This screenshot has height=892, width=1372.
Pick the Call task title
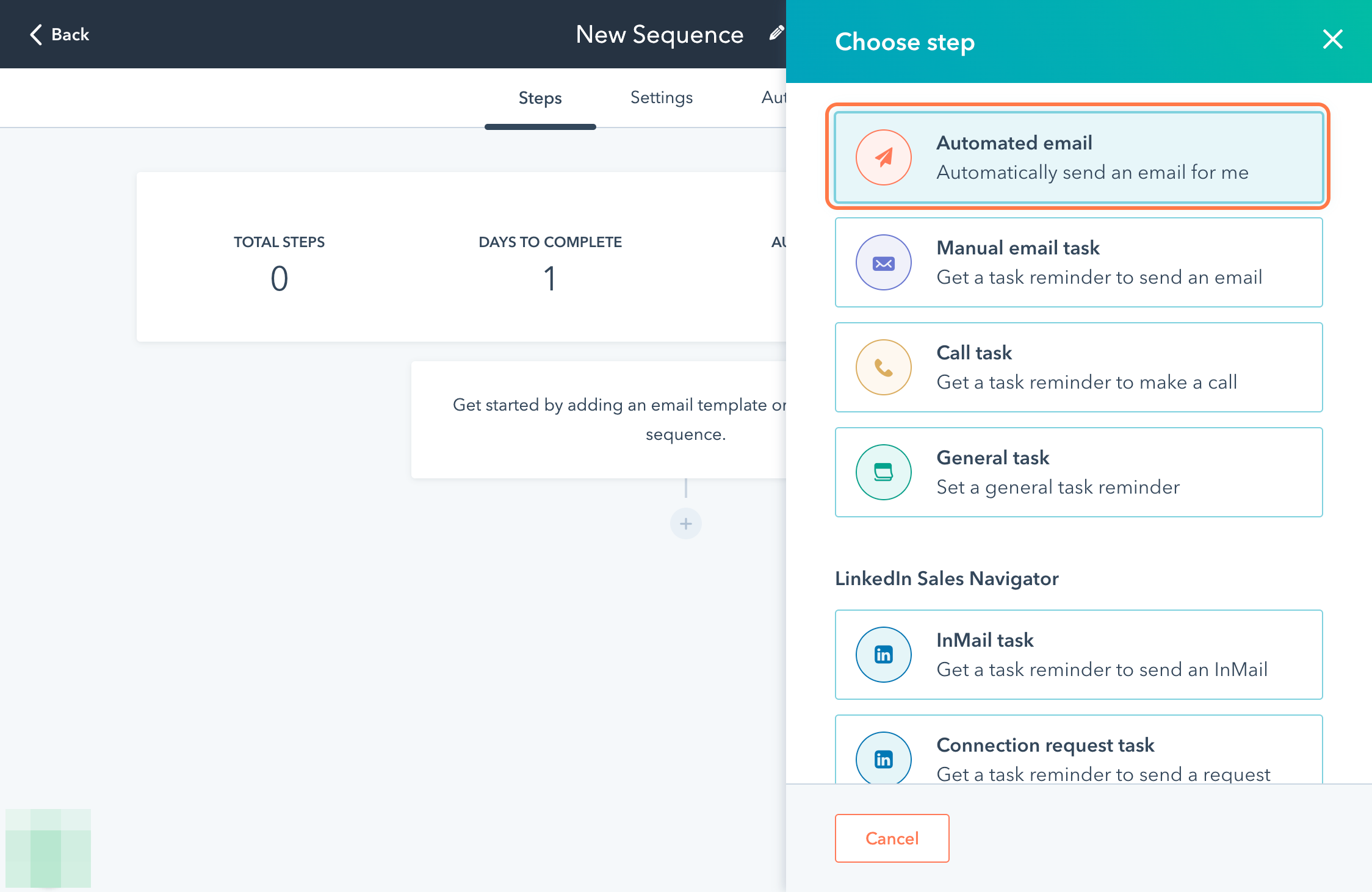[x=974, y=353]
